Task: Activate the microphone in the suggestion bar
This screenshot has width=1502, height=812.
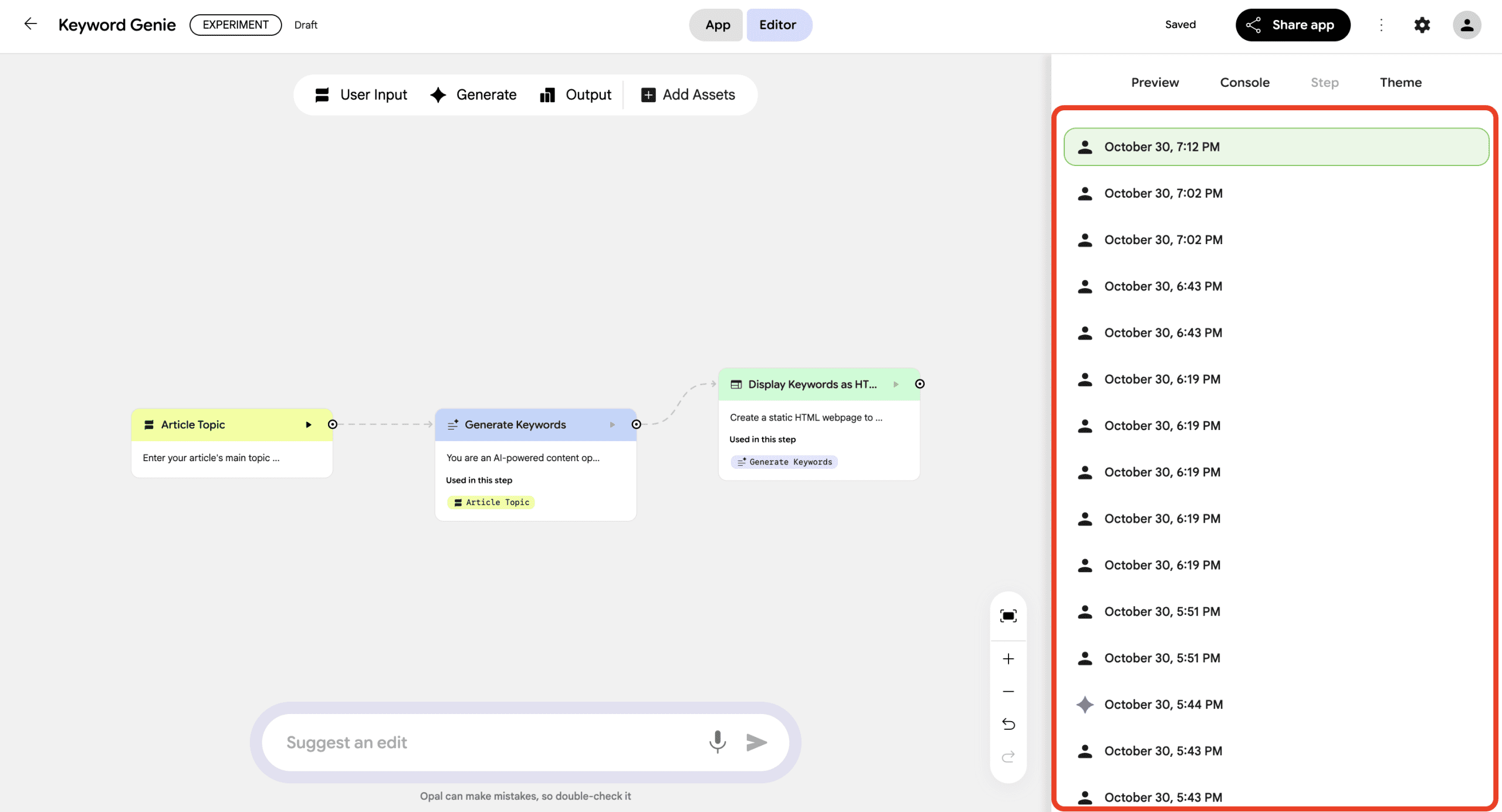Action: point(717,742)
